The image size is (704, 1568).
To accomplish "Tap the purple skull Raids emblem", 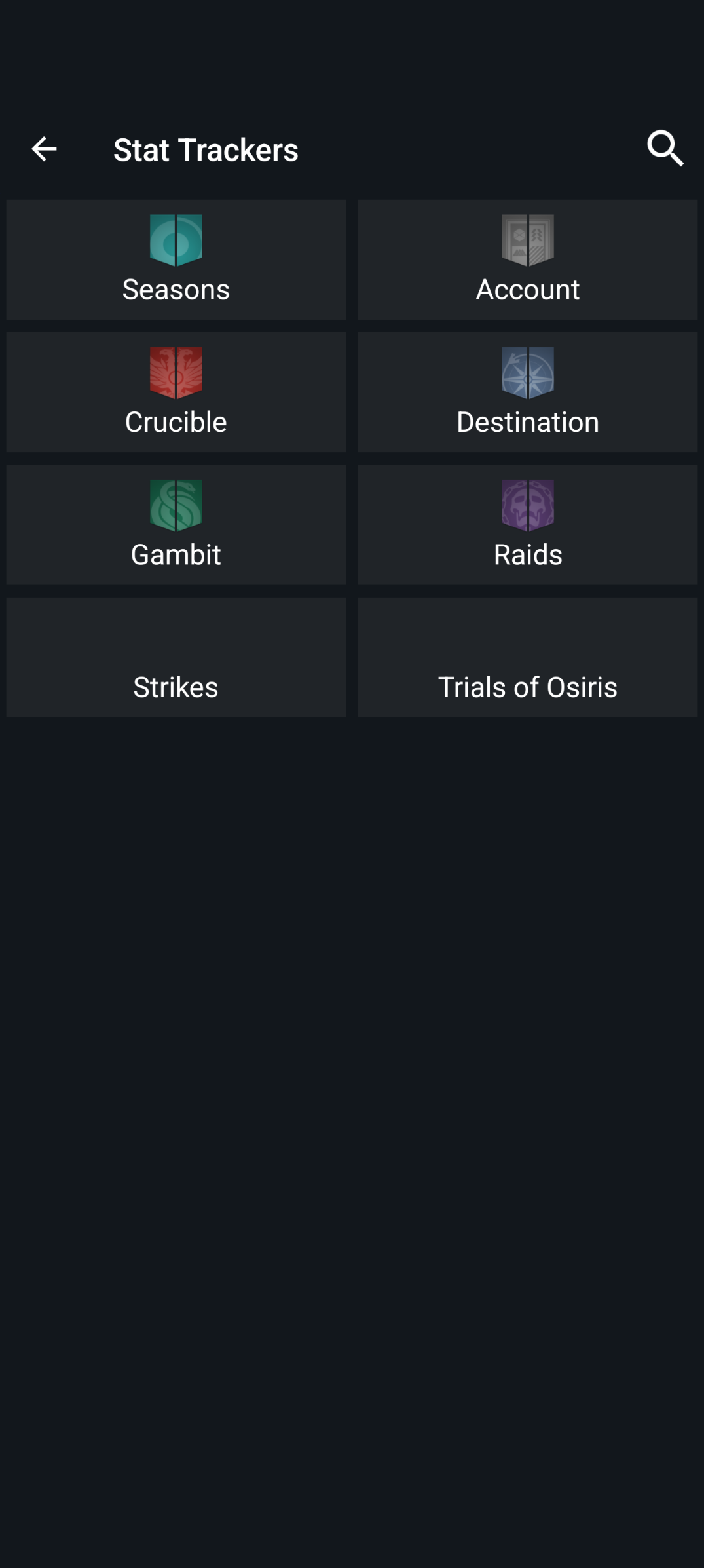I will point(527,505).
